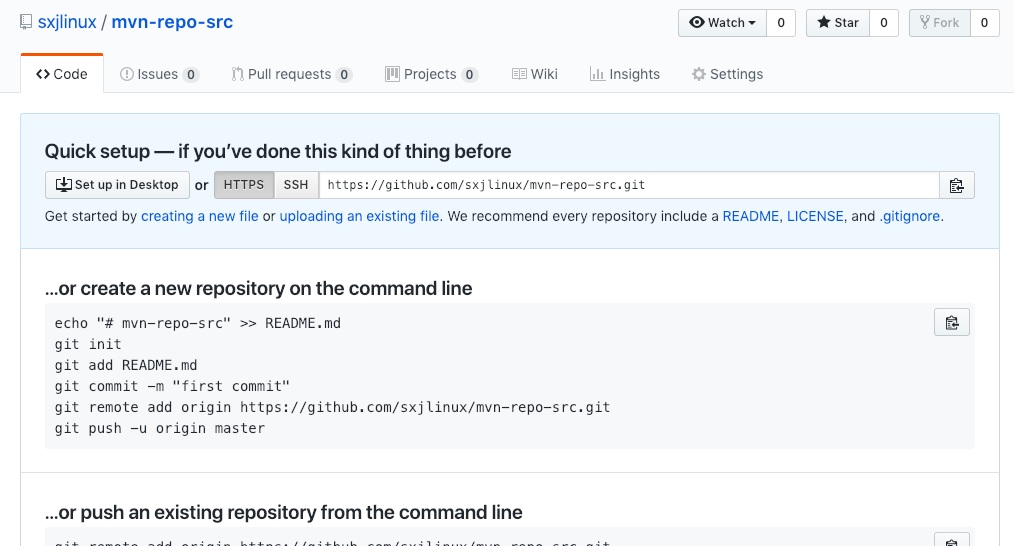Click the Watch count number
1014x546 pixels.
(x=781, y=23)
